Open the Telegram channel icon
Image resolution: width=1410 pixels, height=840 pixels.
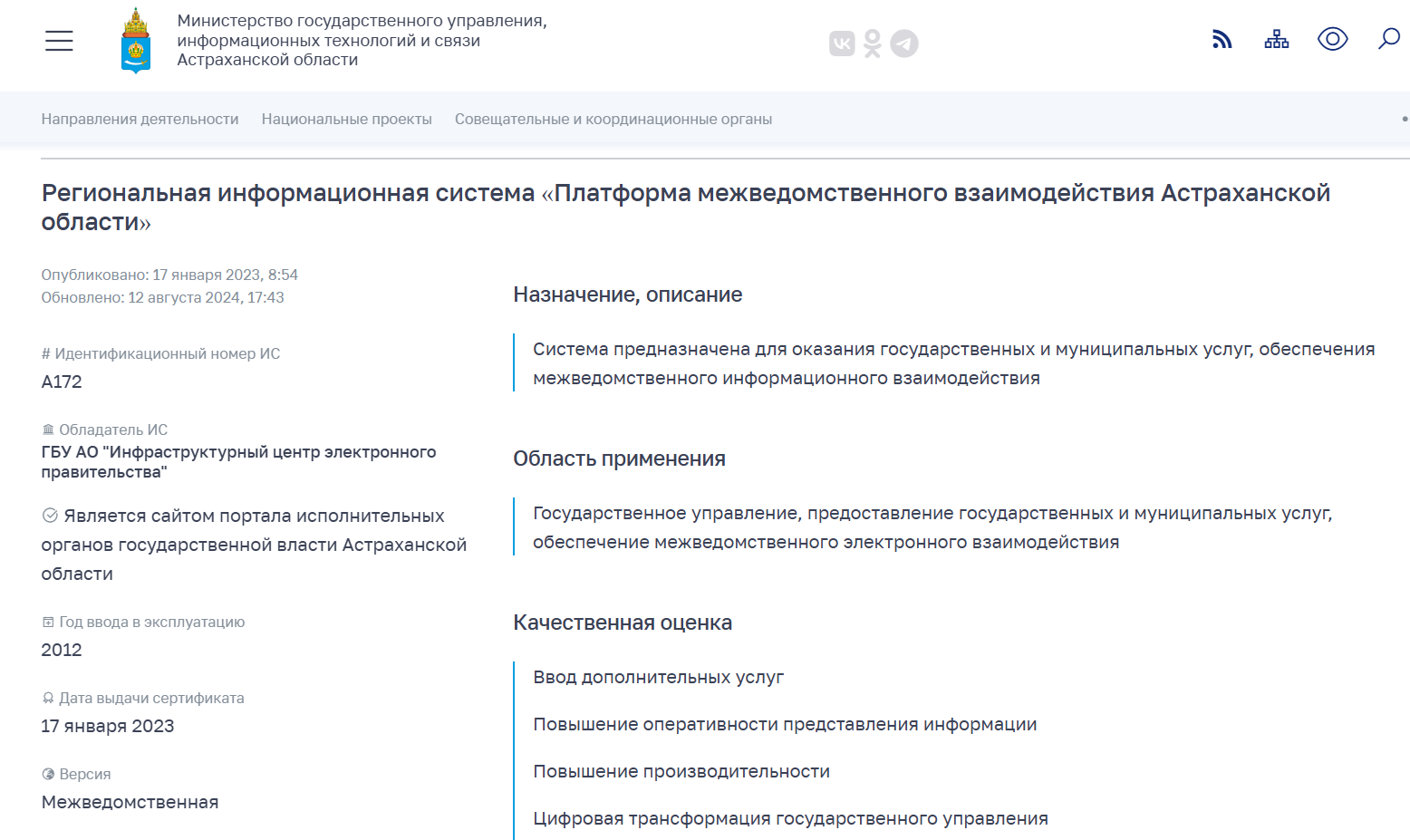(x=904, y=43)
